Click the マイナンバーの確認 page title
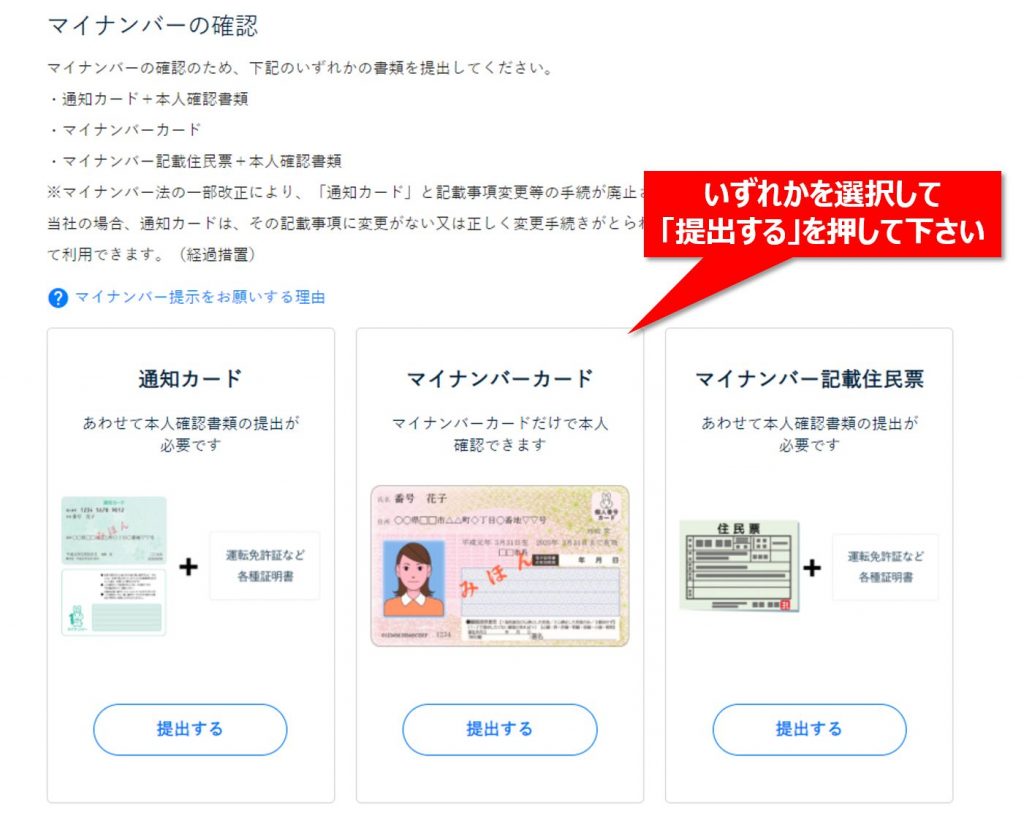This screenshot has width=1024, height=822. tap(153, 25)
